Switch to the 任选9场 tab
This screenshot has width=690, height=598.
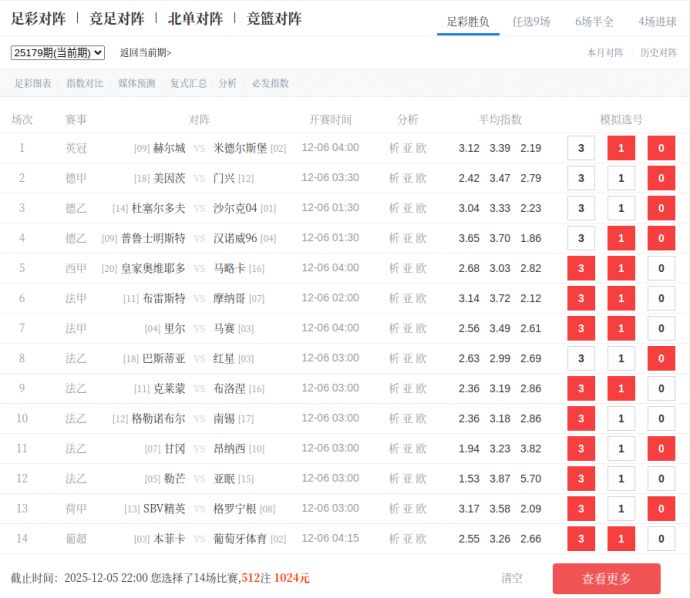tap(531, 21)
